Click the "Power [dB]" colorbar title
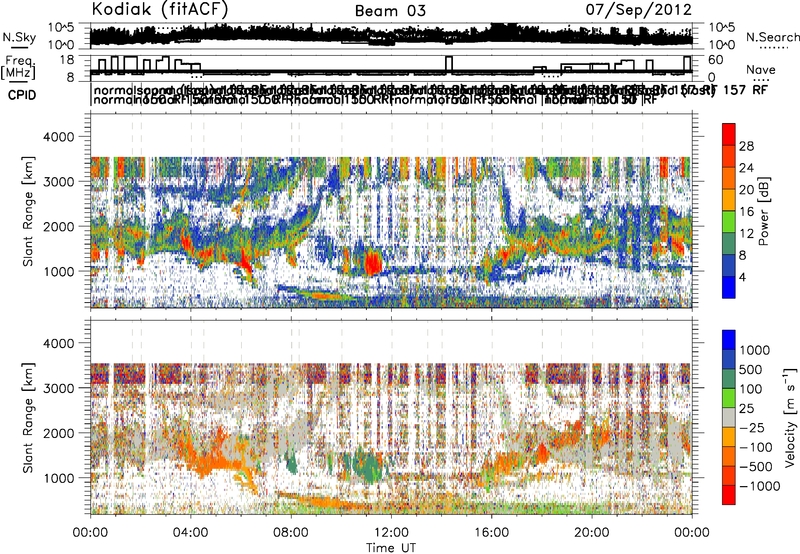Image resolution: width=800 pixels, height=554 pixels. pyautogui.click(x=763, y=211)
